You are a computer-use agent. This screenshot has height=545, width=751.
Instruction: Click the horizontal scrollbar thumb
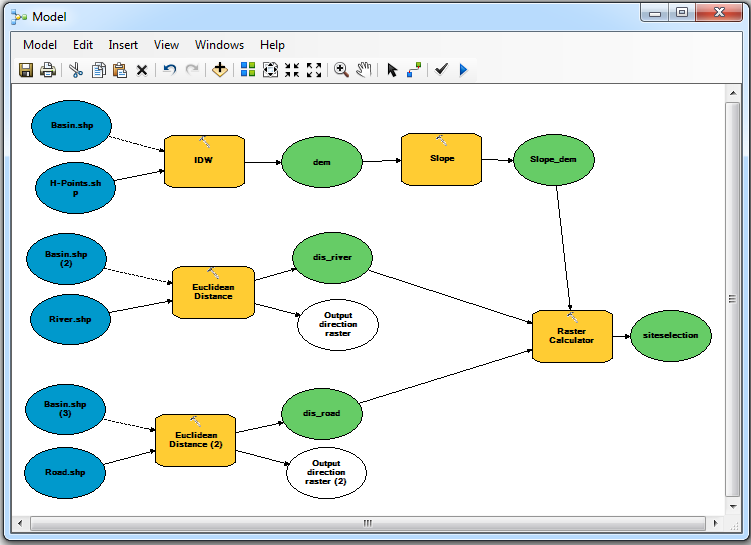point(368,523)
